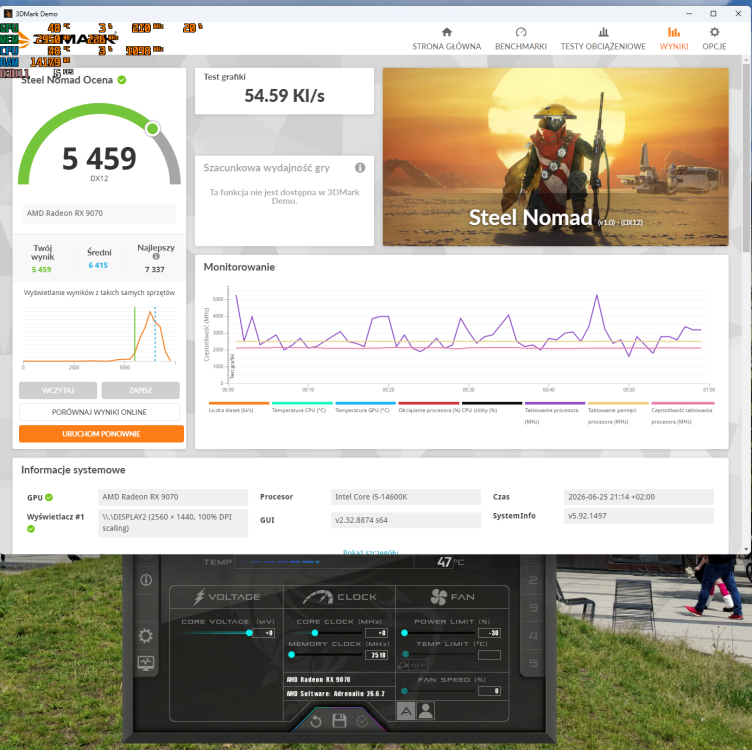752x750 pixels.
Task: Select Afterburner profile slot 3
Action: tap(533, 608)
